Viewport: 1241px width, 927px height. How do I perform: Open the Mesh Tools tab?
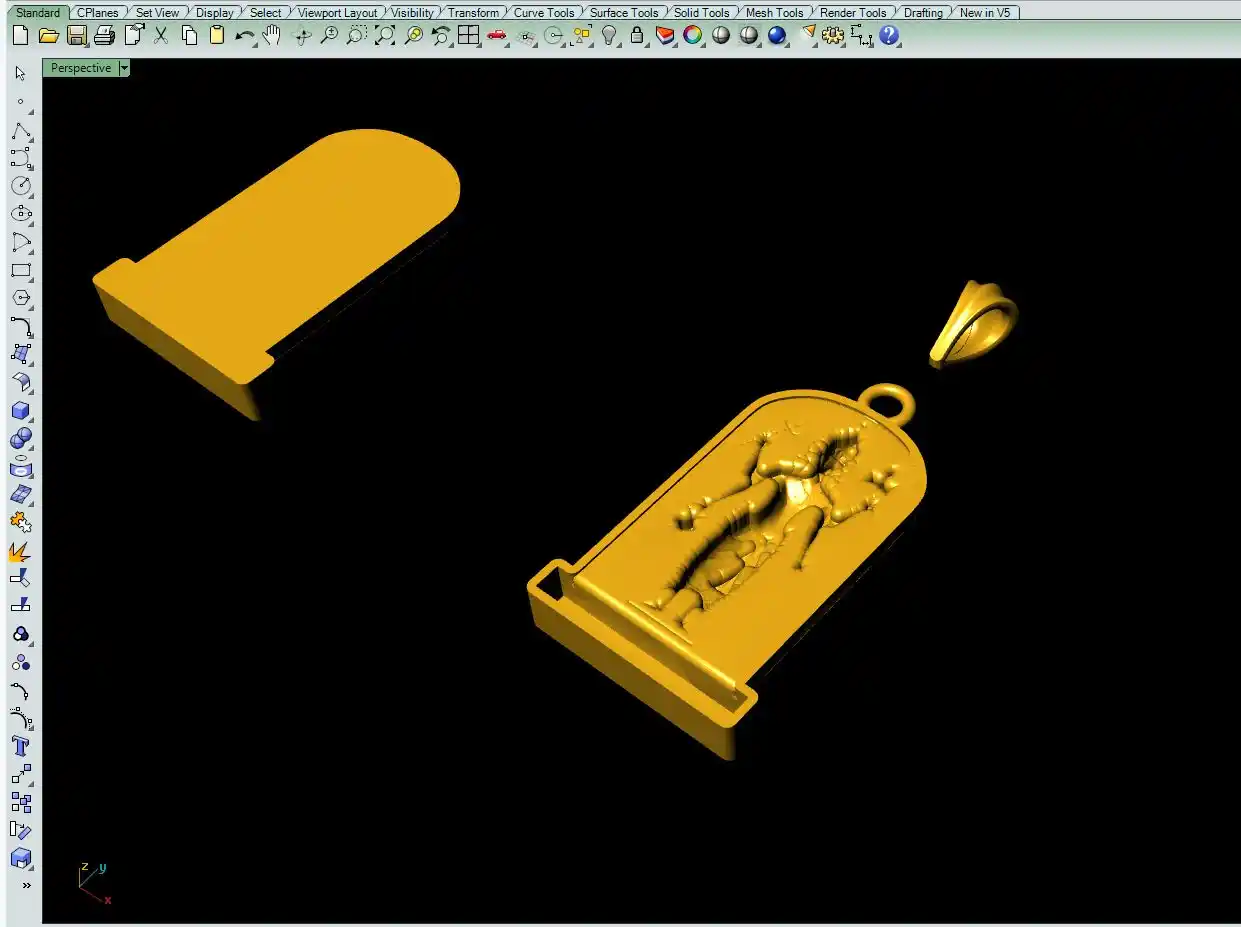click(774, 13)
